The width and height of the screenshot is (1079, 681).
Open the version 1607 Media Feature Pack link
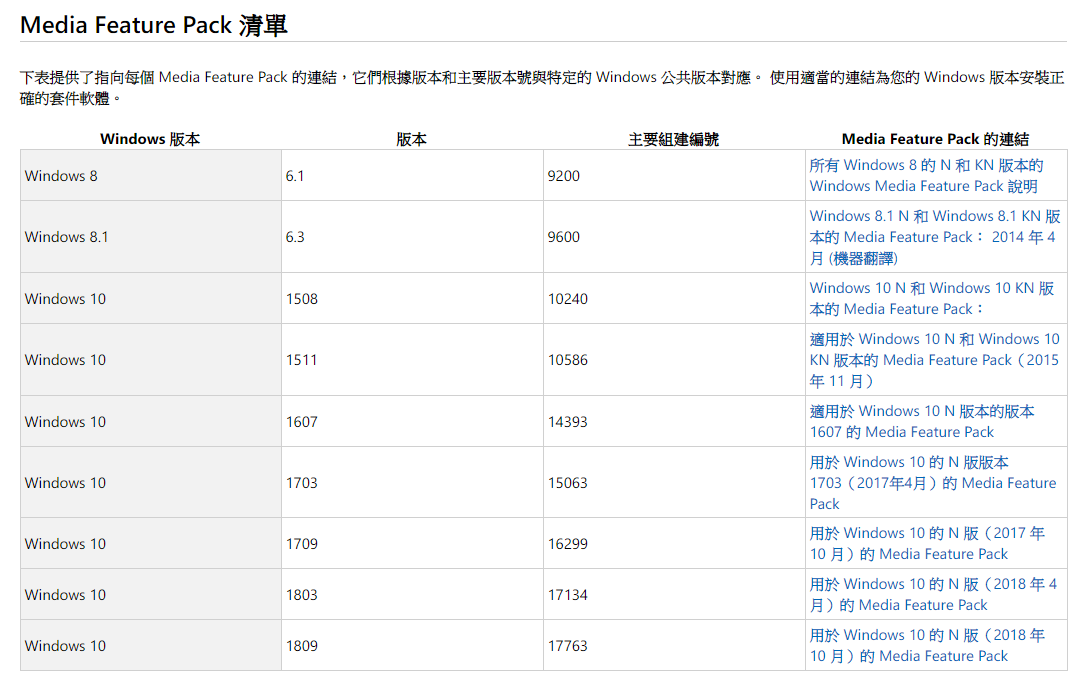tap(922, 422)
